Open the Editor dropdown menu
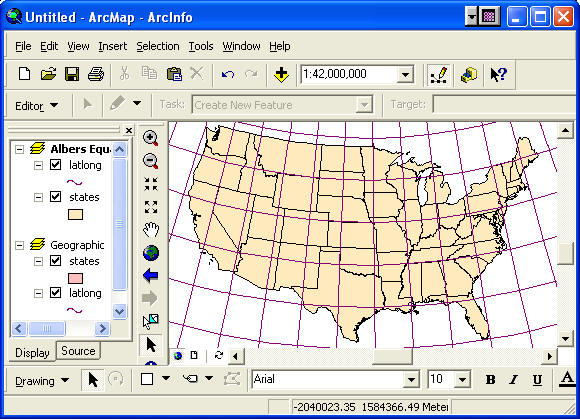 tap(36, 106)
